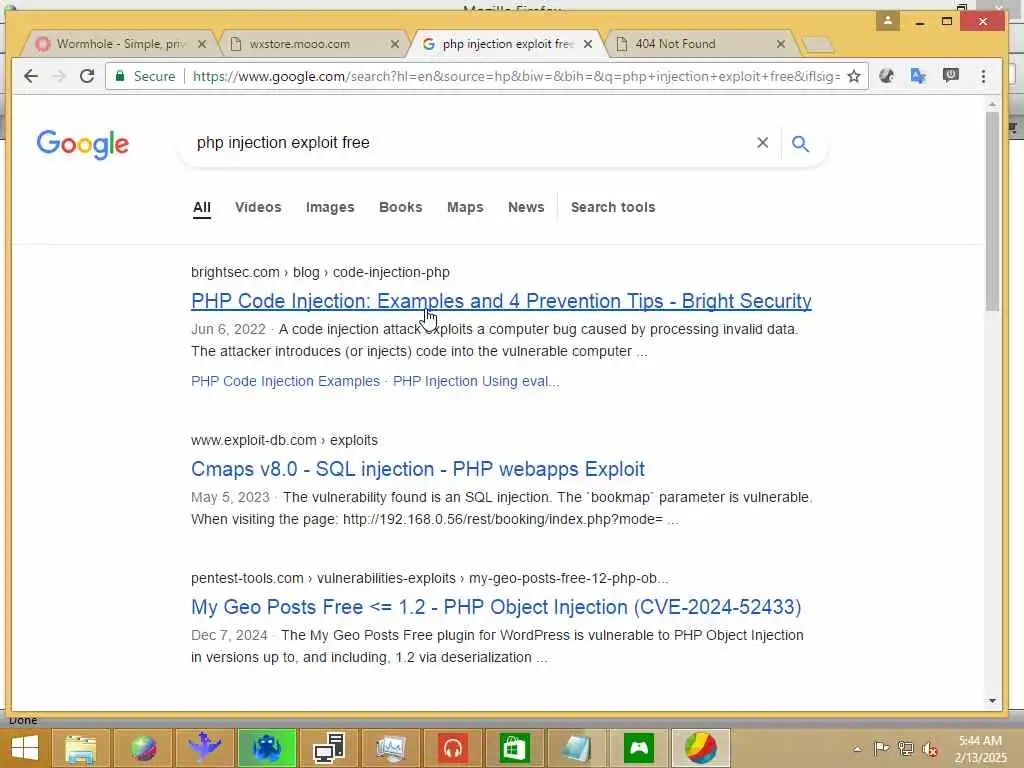The image size is (1024, 768).
Task: Clear the Google search box text
Action: 762,142
